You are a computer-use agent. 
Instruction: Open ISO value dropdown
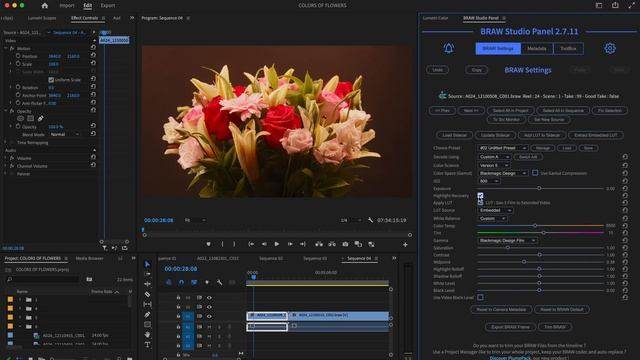489,181
